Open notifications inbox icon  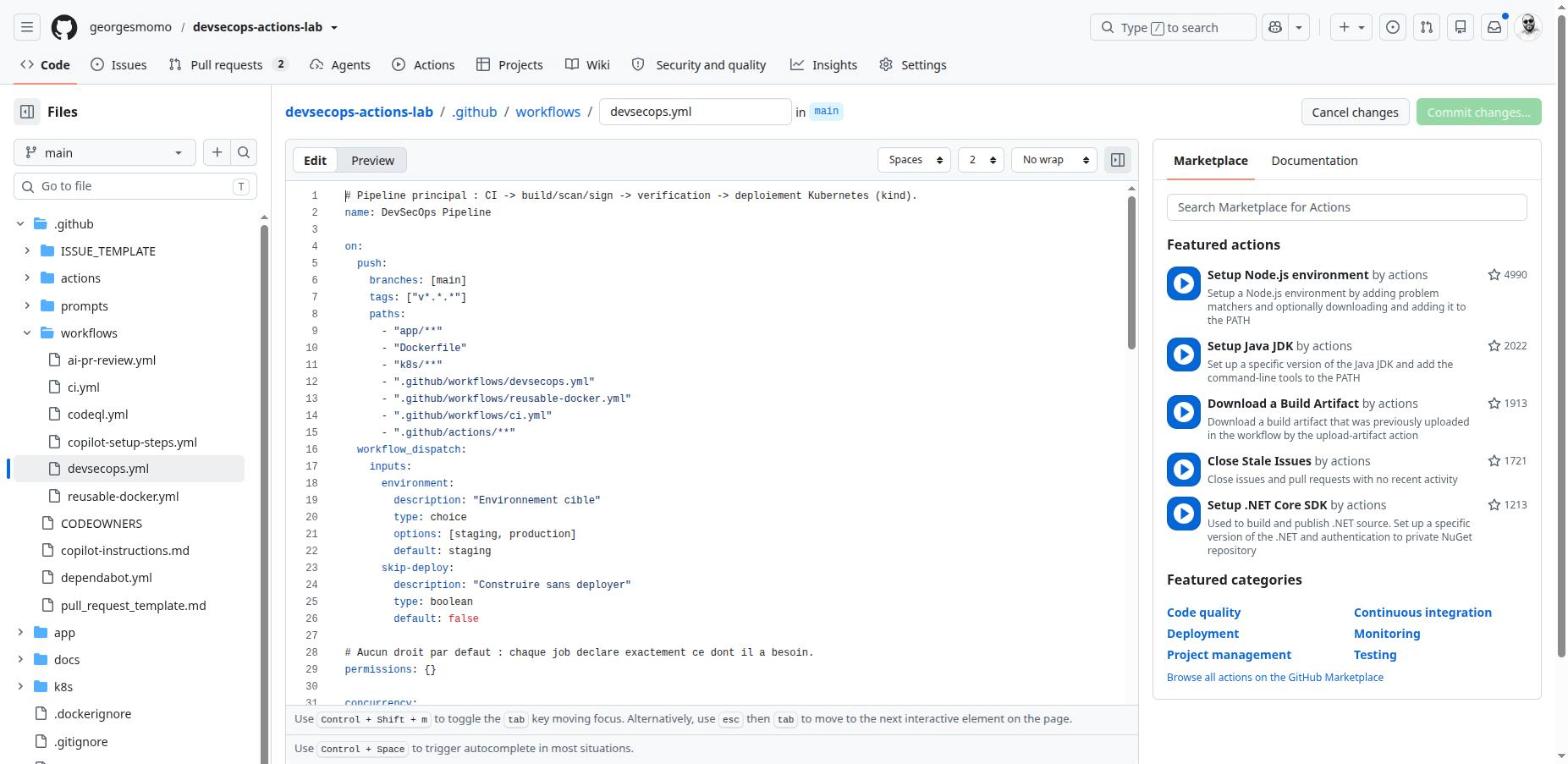coord(1494,27)
